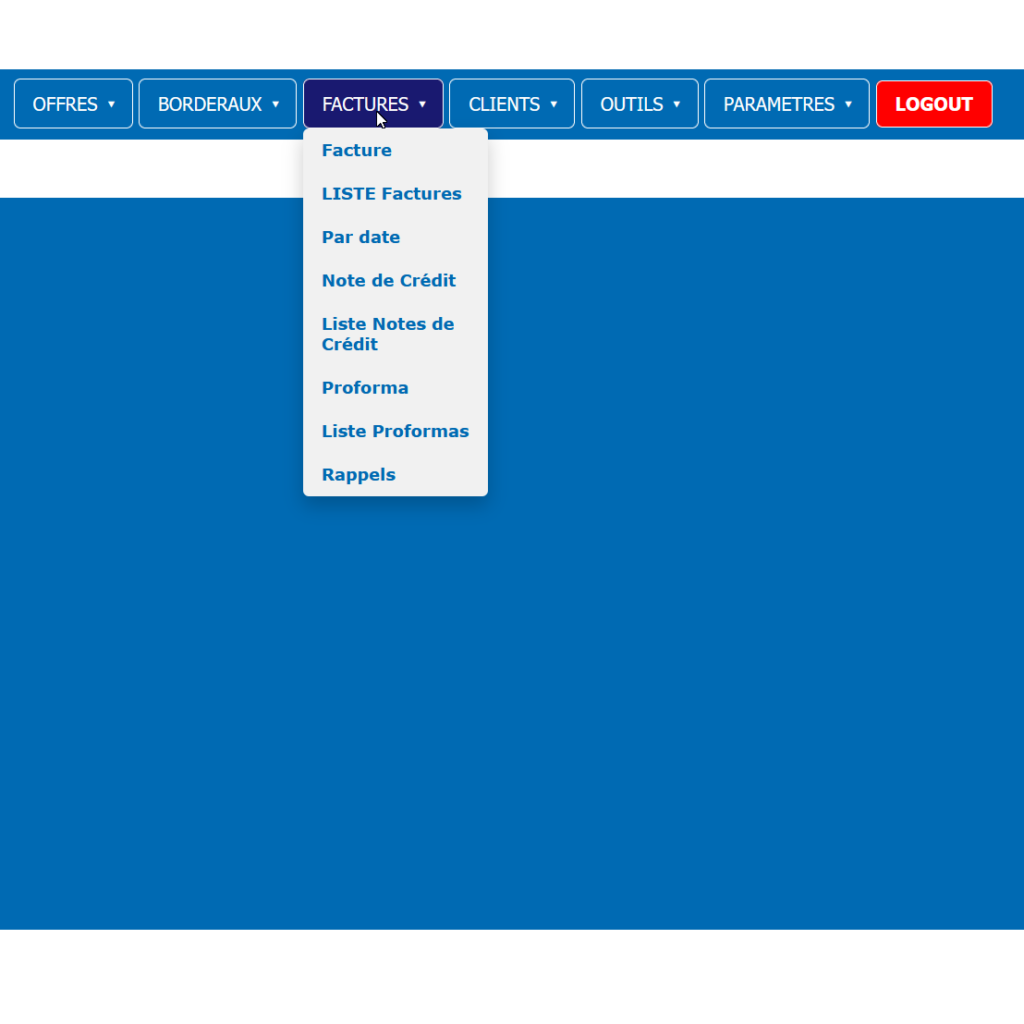Select LISTE Factures from the dropdown
1024x1024 pixels.
[391, 194]
